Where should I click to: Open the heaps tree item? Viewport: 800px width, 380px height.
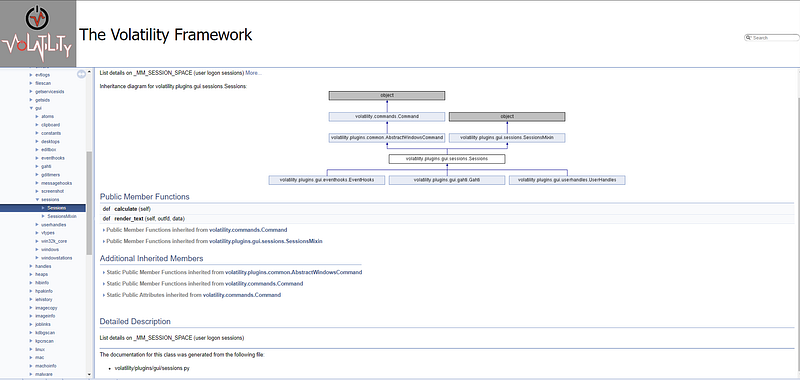coord(42,274)
